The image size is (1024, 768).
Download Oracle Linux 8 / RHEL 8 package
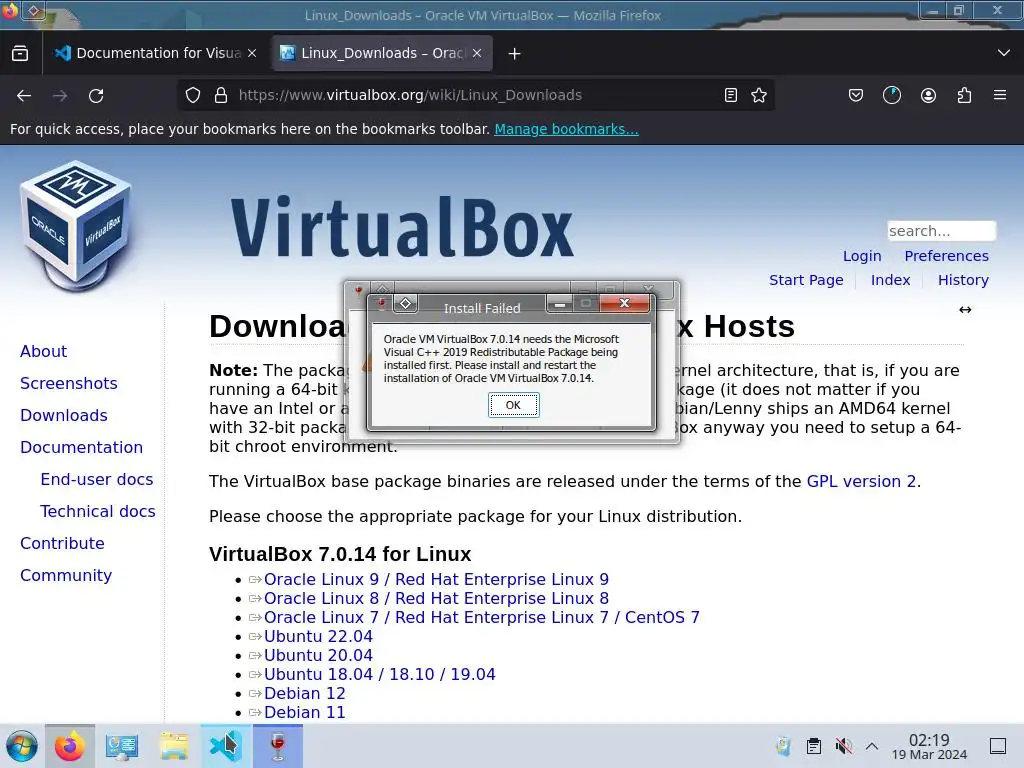coord(436,598)
